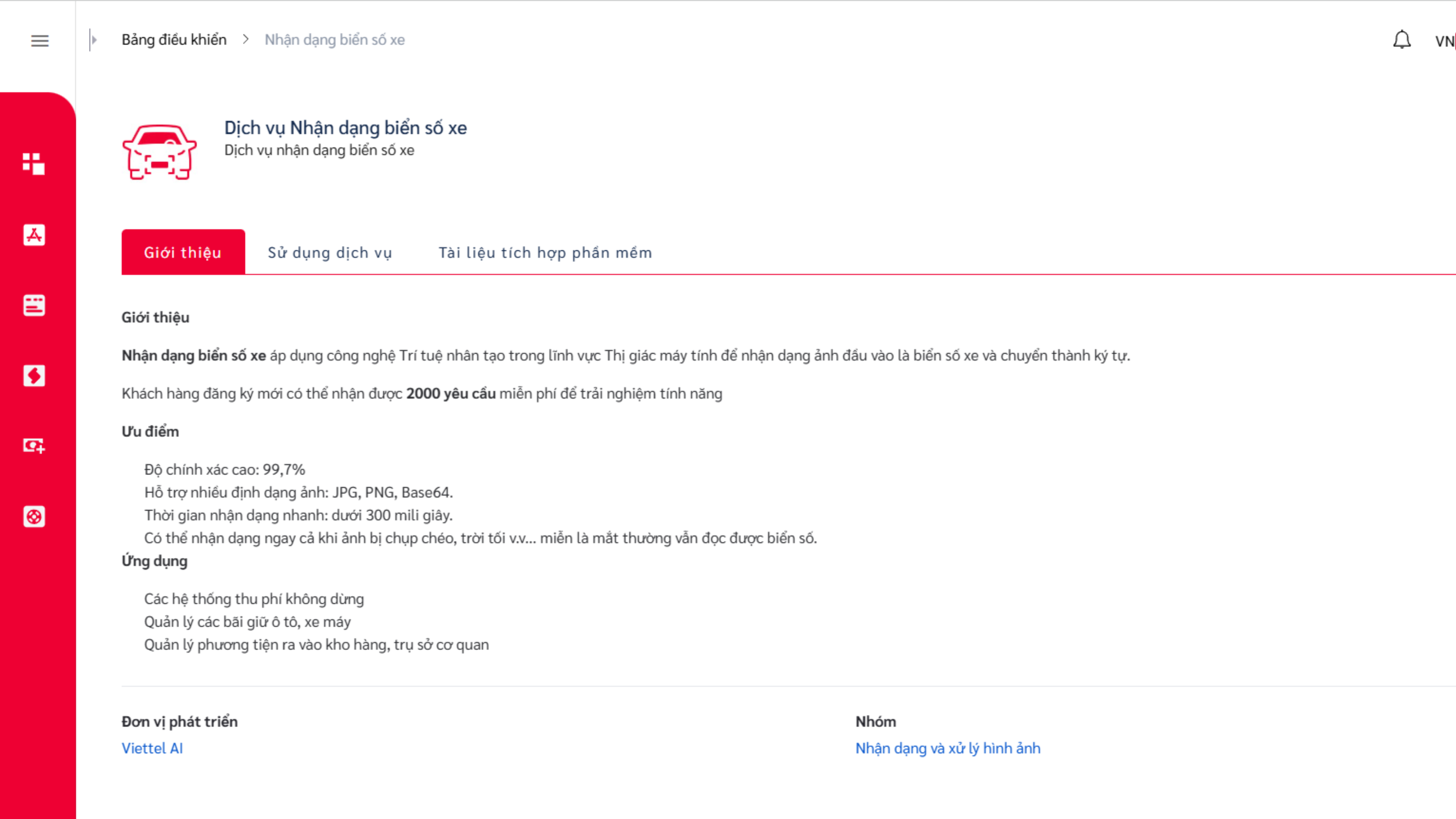The height and width of the screenshot is (819, 1456).
Task: Click the document list icon in sidebar
Action: pos(34,305)
